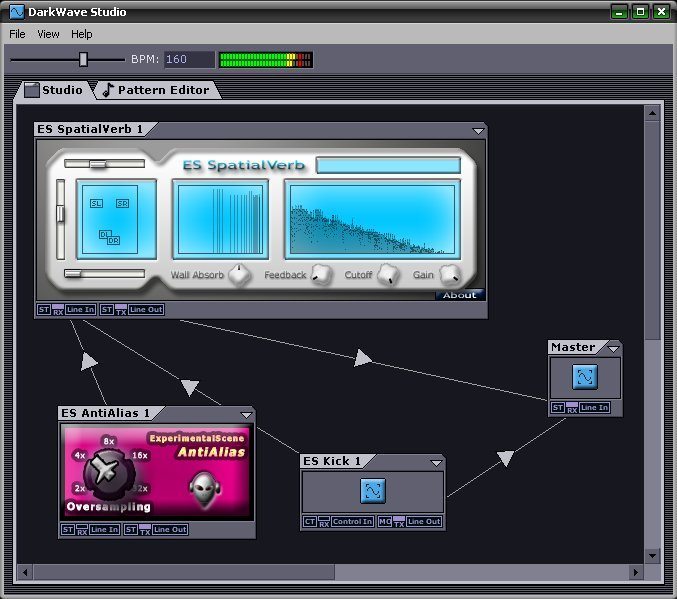Screen dimensions: 677x599
Task: Click the ST badge on Master Line In
Action: pyautogui.click(x=558, y=408)
